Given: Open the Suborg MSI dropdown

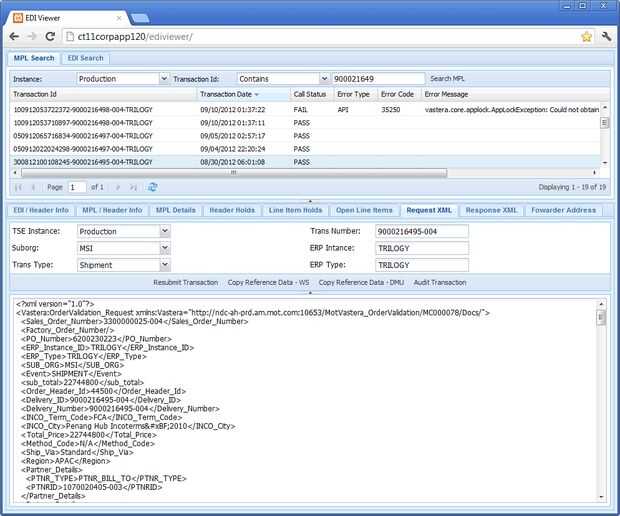Looking at the screenshot, I should pos(165,248).
